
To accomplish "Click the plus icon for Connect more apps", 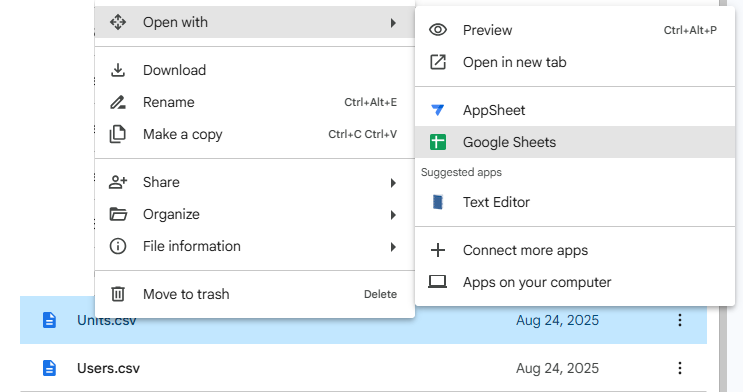I will [x=438, y=250].
